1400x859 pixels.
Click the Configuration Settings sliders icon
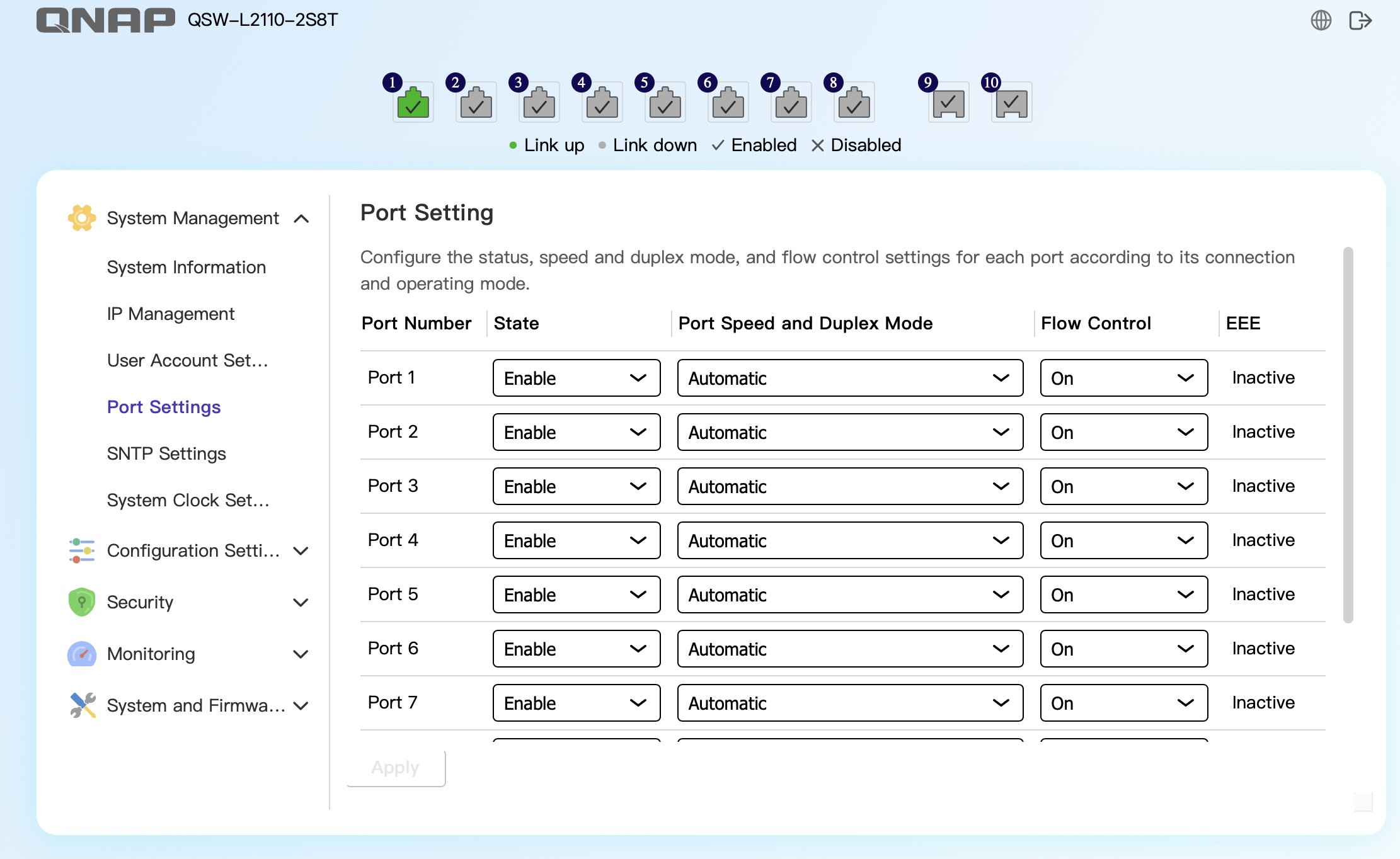point(82,550)
